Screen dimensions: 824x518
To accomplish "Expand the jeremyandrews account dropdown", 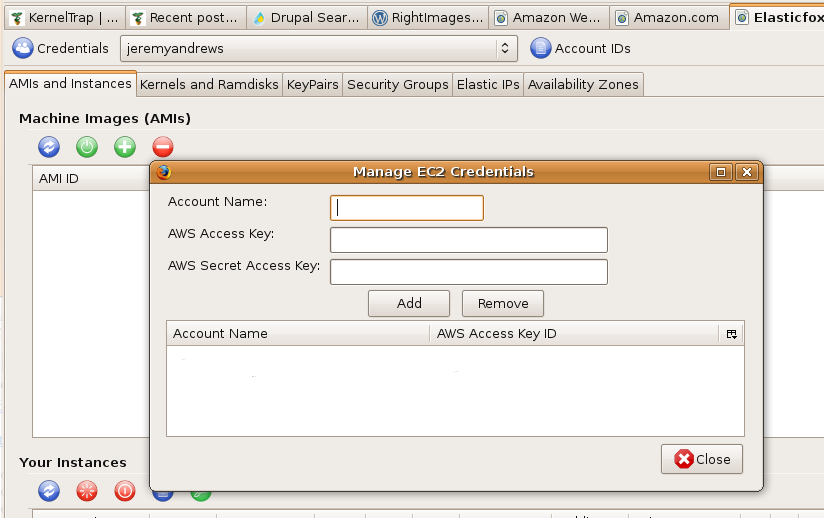I will [318, 48].
